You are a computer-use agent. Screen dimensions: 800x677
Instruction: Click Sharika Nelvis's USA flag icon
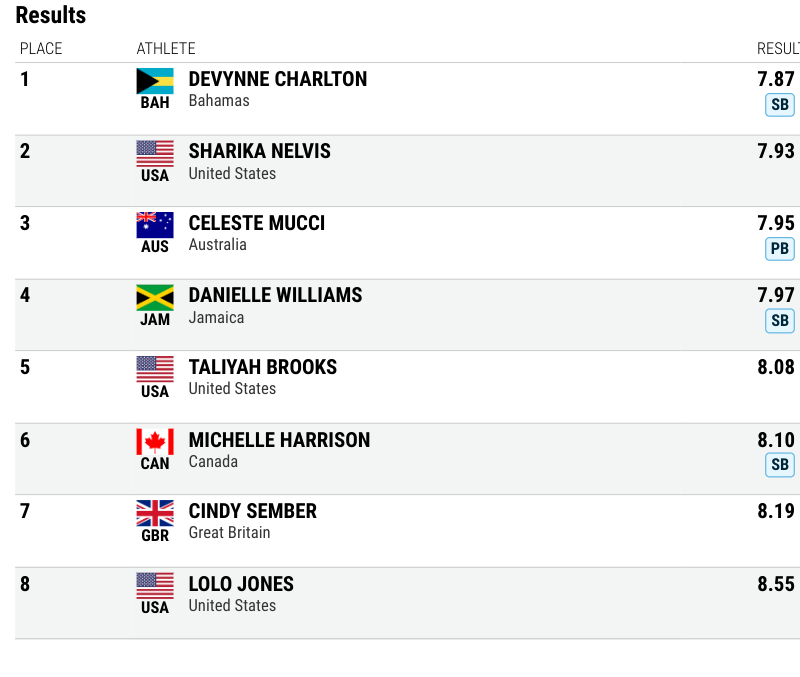(155, 154)
